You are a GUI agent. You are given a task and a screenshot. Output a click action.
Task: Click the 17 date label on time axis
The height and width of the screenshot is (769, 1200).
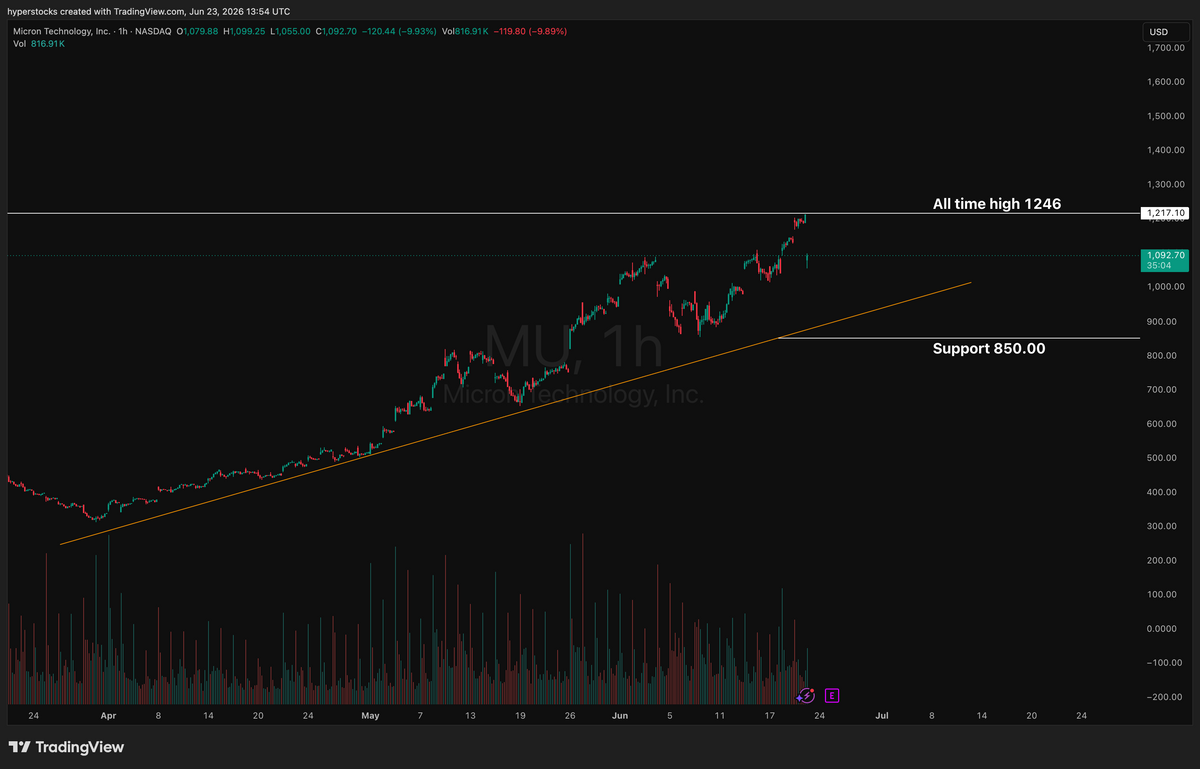[x=769, y=716]
